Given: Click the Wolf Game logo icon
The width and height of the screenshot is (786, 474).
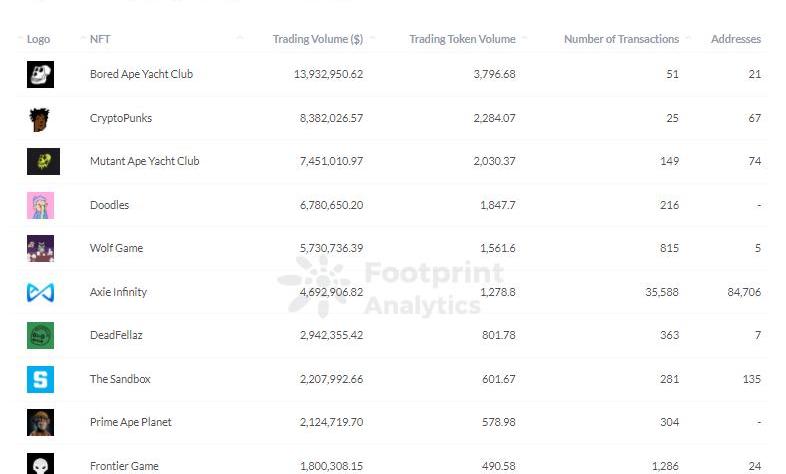Looking at the screenshot, I should 40,248.
